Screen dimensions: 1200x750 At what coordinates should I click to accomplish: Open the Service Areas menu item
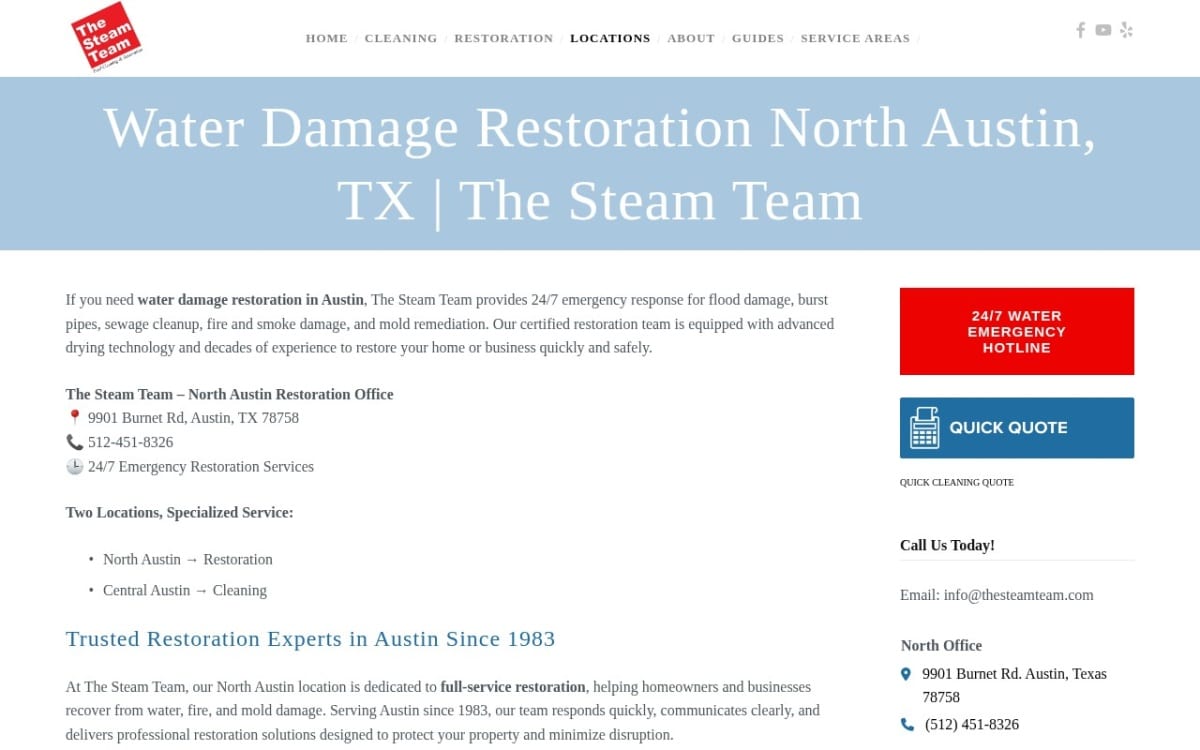856,38
